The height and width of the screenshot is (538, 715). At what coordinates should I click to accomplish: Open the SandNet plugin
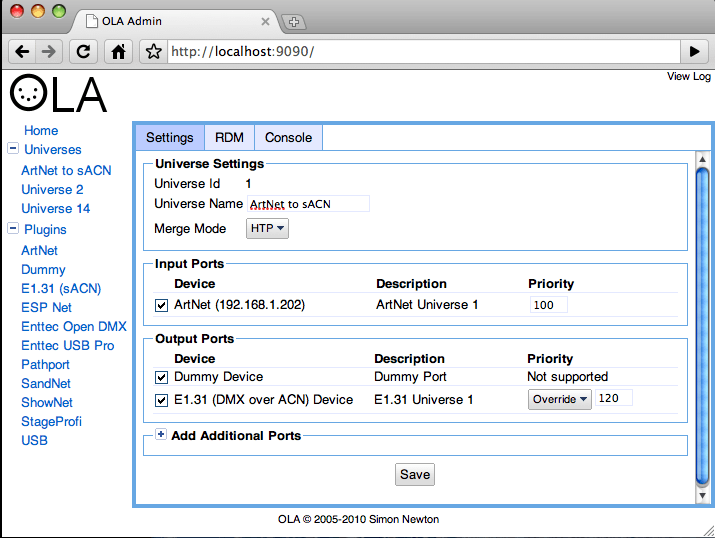click(x=46, y=383)
